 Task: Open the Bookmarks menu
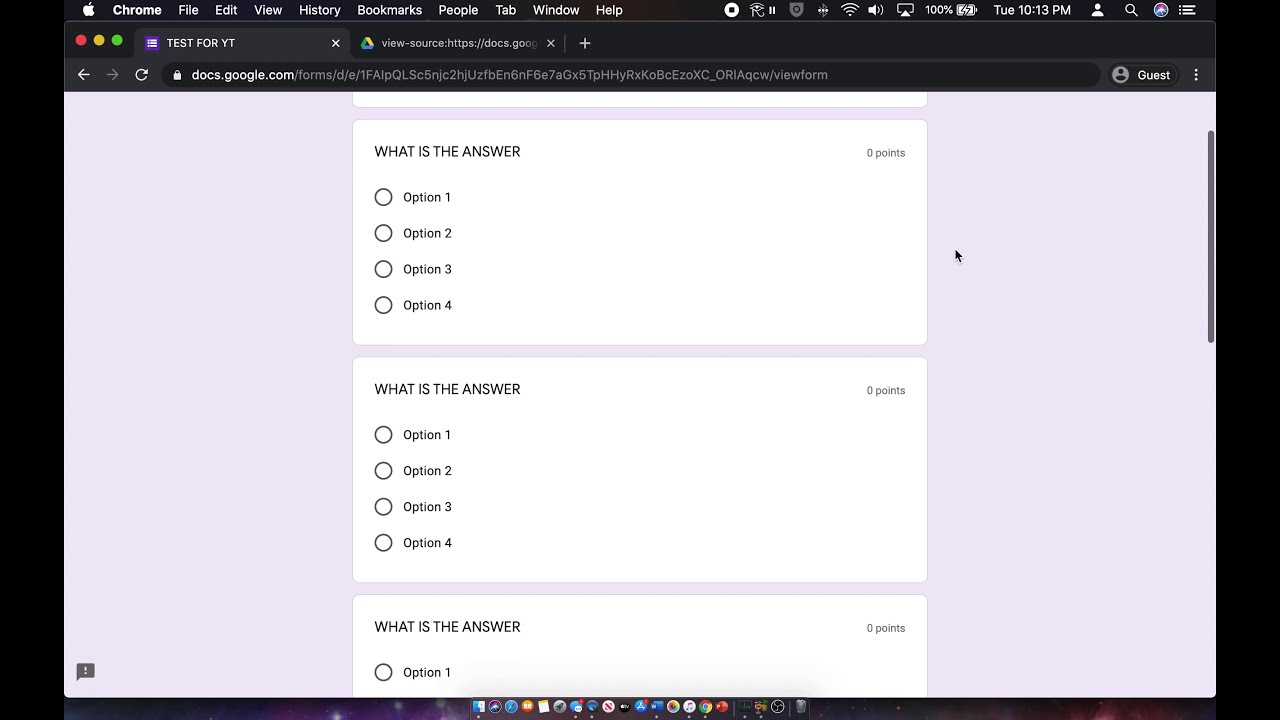pyautogui.click(x=389, y=10)
